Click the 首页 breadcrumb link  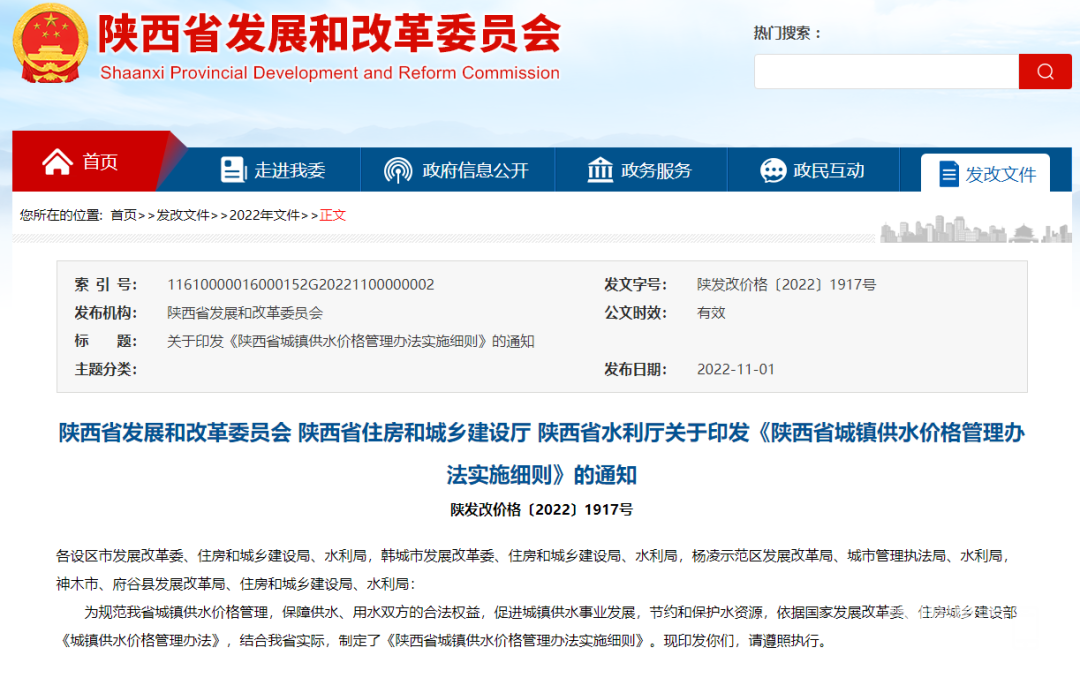123,215
